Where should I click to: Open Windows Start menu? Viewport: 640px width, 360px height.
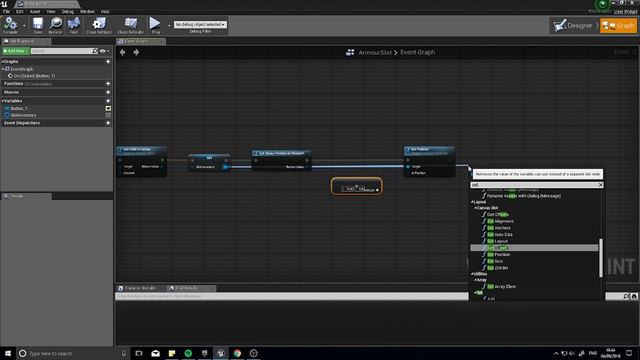(8, 353)
